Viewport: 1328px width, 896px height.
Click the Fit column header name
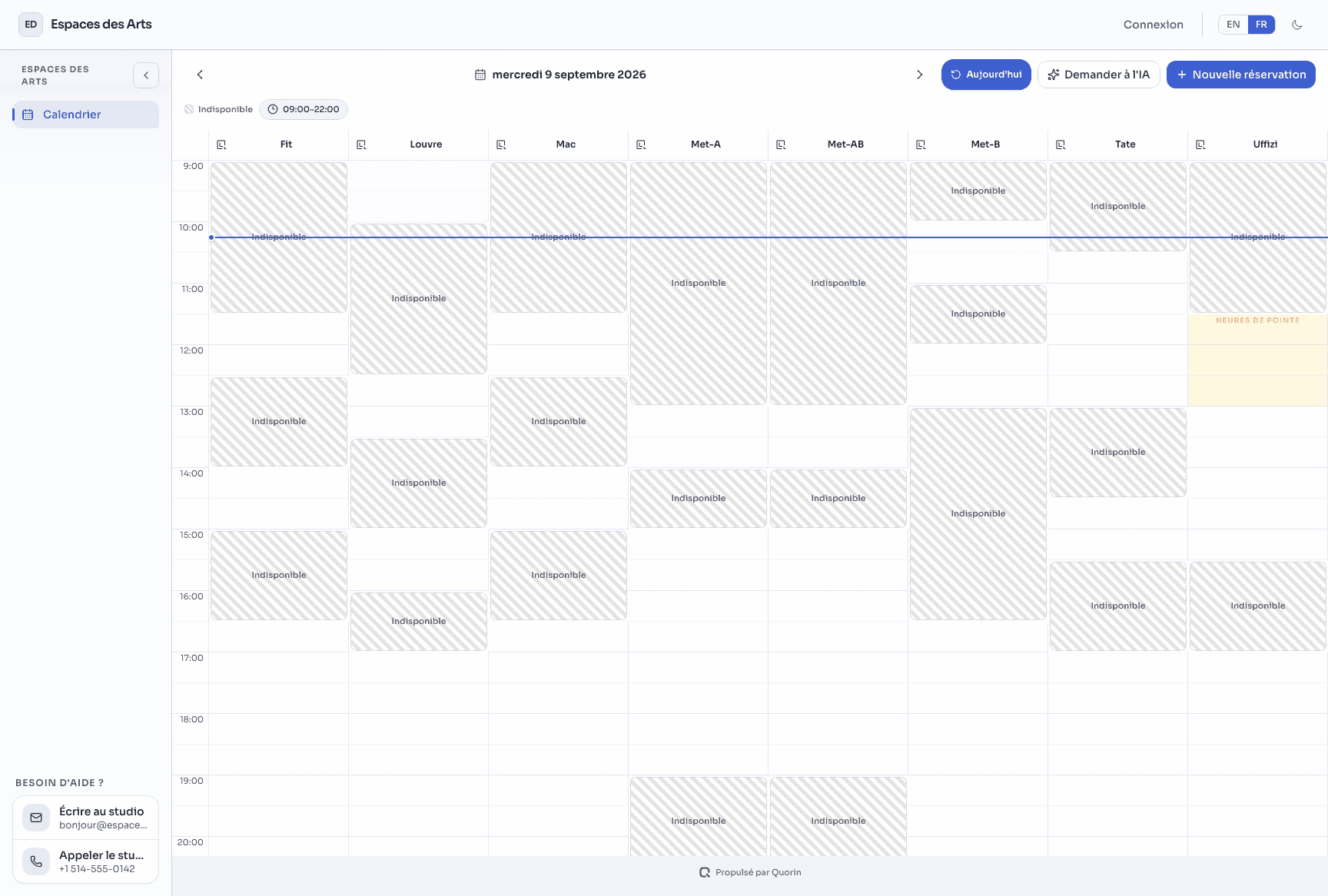point(287,144)
